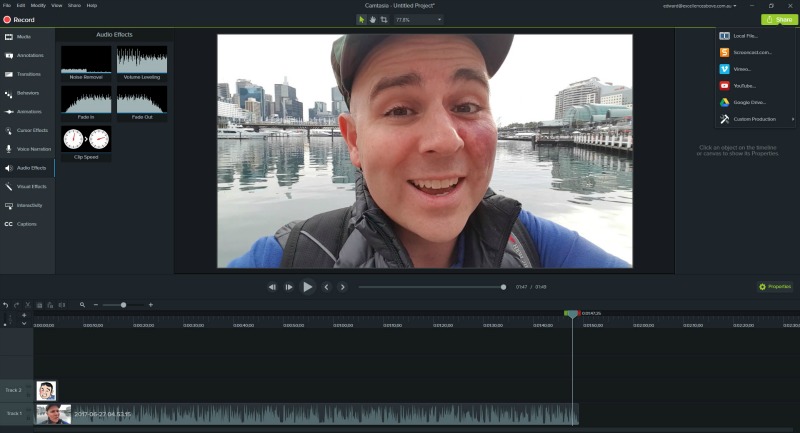Open the canvas zoom percentage dropdown
Viewport: 800px width, 433px height.
[x=418, y=19]
